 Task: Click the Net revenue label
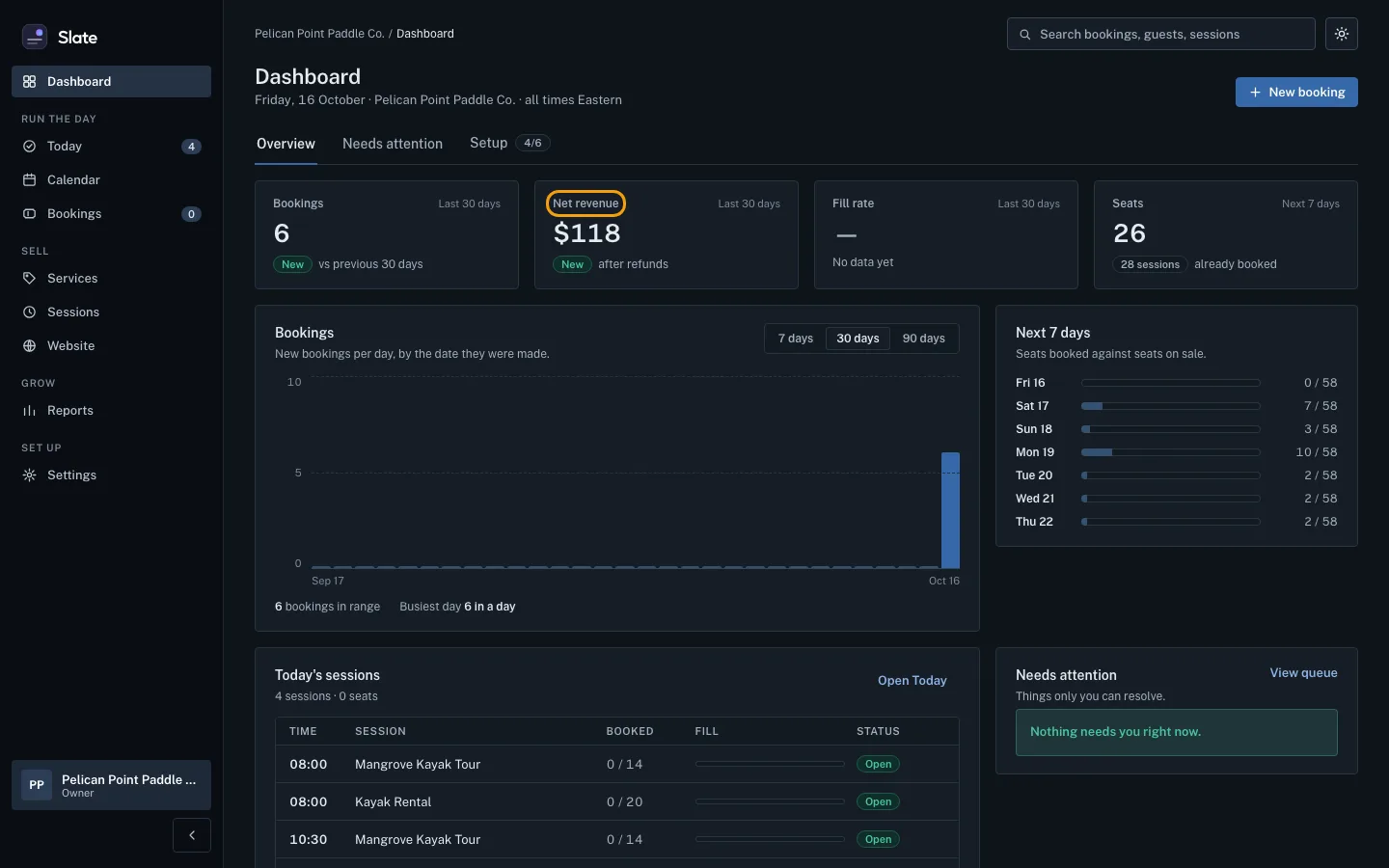point(586,203)
